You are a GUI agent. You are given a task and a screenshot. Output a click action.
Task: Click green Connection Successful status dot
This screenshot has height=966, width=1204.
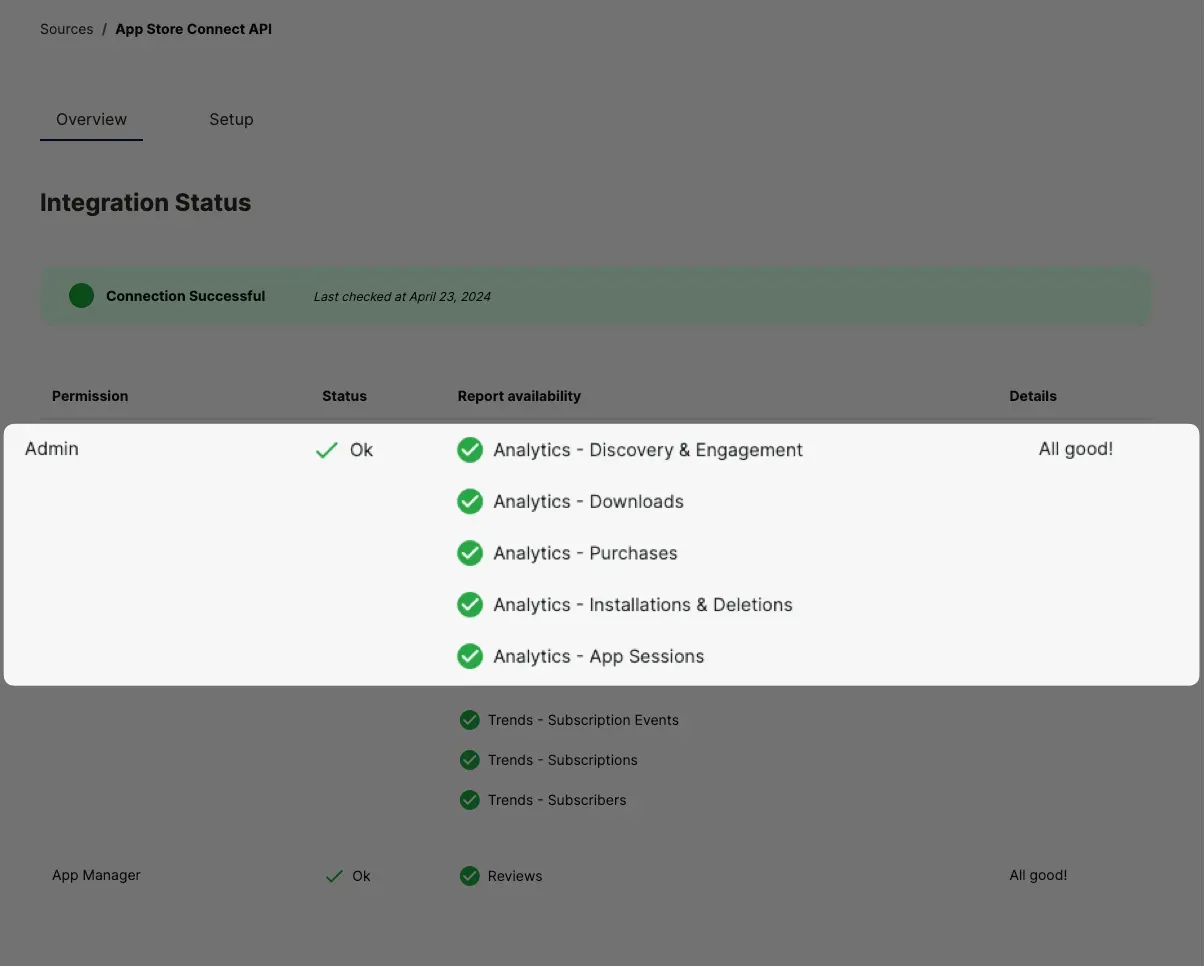81,296
